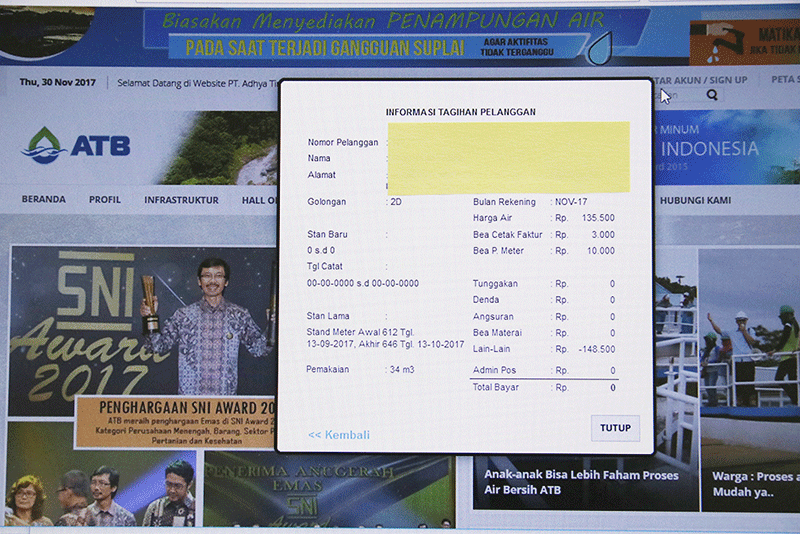800x534 pixels.
Task: Select INFRASTRUKTUR in navigation bar
Action: (181, 200)
